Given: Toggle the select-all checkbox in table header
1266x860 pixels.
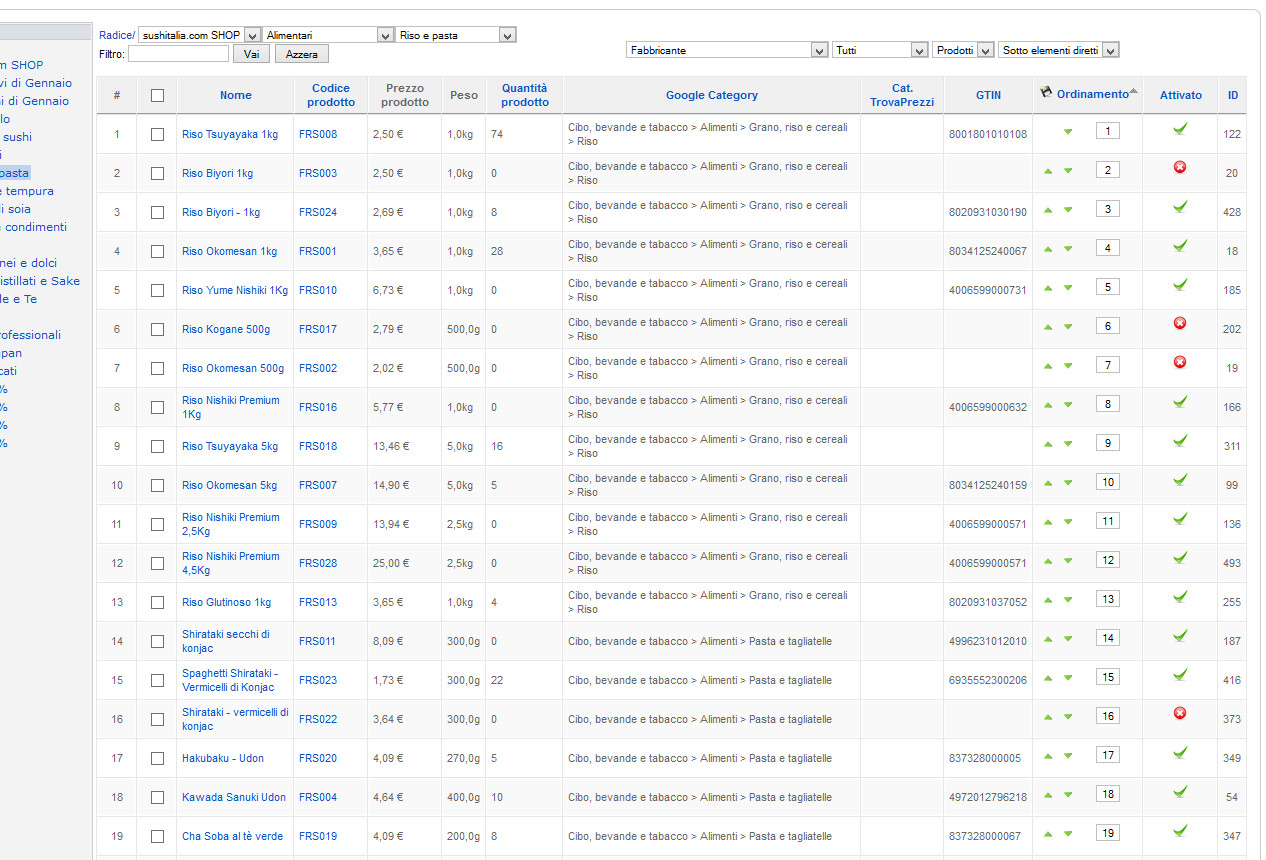Looking at the screenshot, I should tap(157, 96).
